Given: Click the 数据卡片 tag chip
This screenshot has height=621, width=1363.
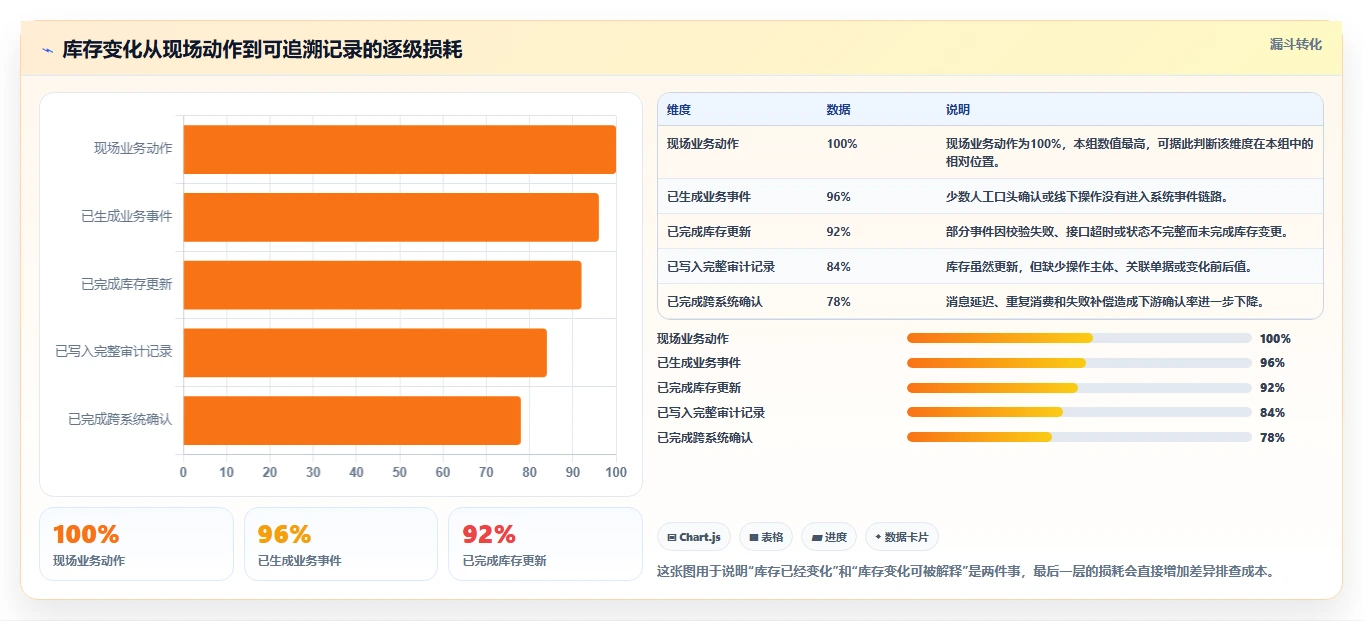Looking at the screenshot, I should click(x=902, y=537).
